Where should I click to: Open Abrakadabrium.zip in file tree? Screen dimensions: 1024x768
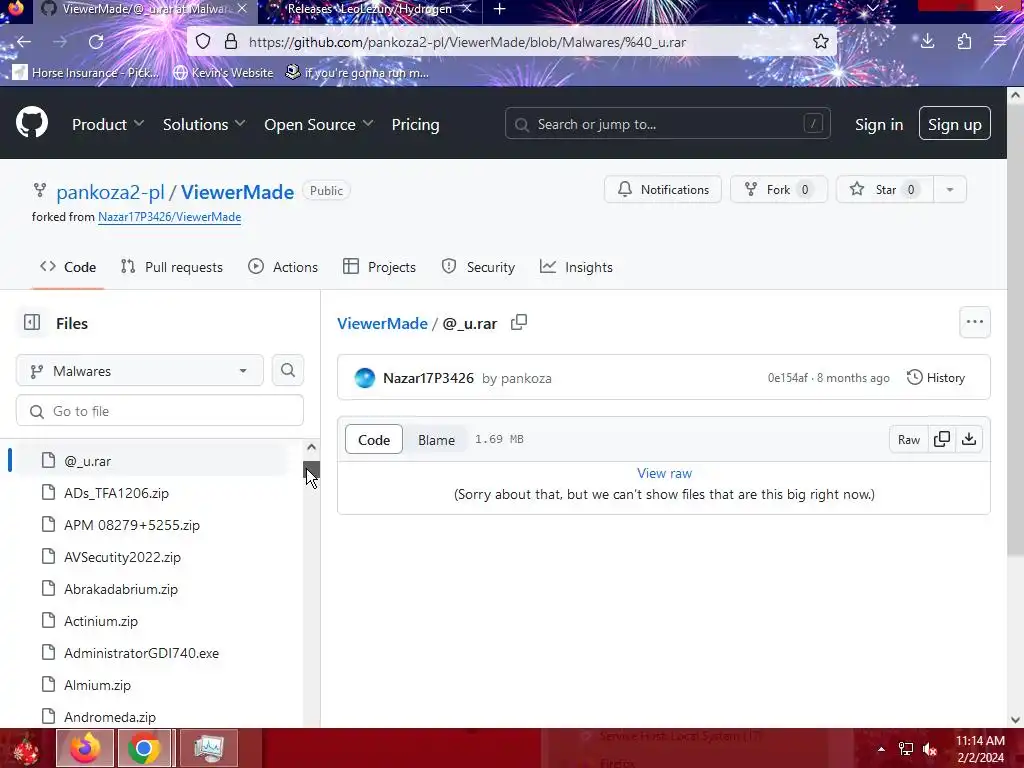click(121, 589)
